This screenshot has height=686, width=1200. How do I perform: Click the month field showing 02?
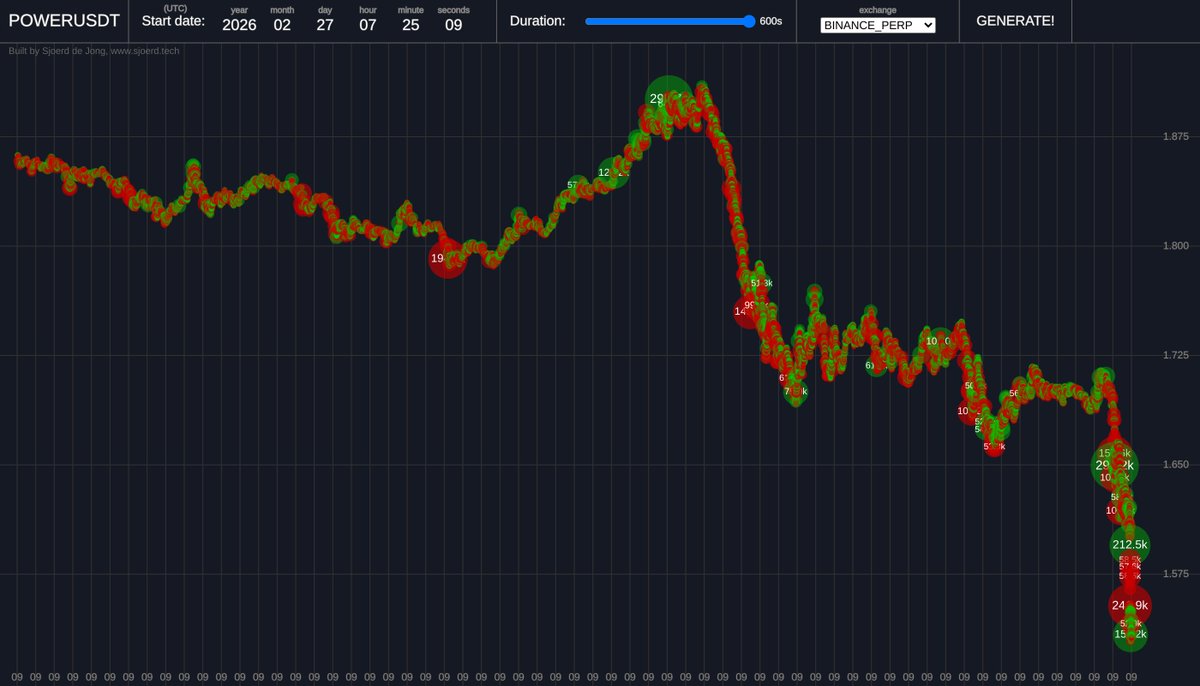coord(282,25)
